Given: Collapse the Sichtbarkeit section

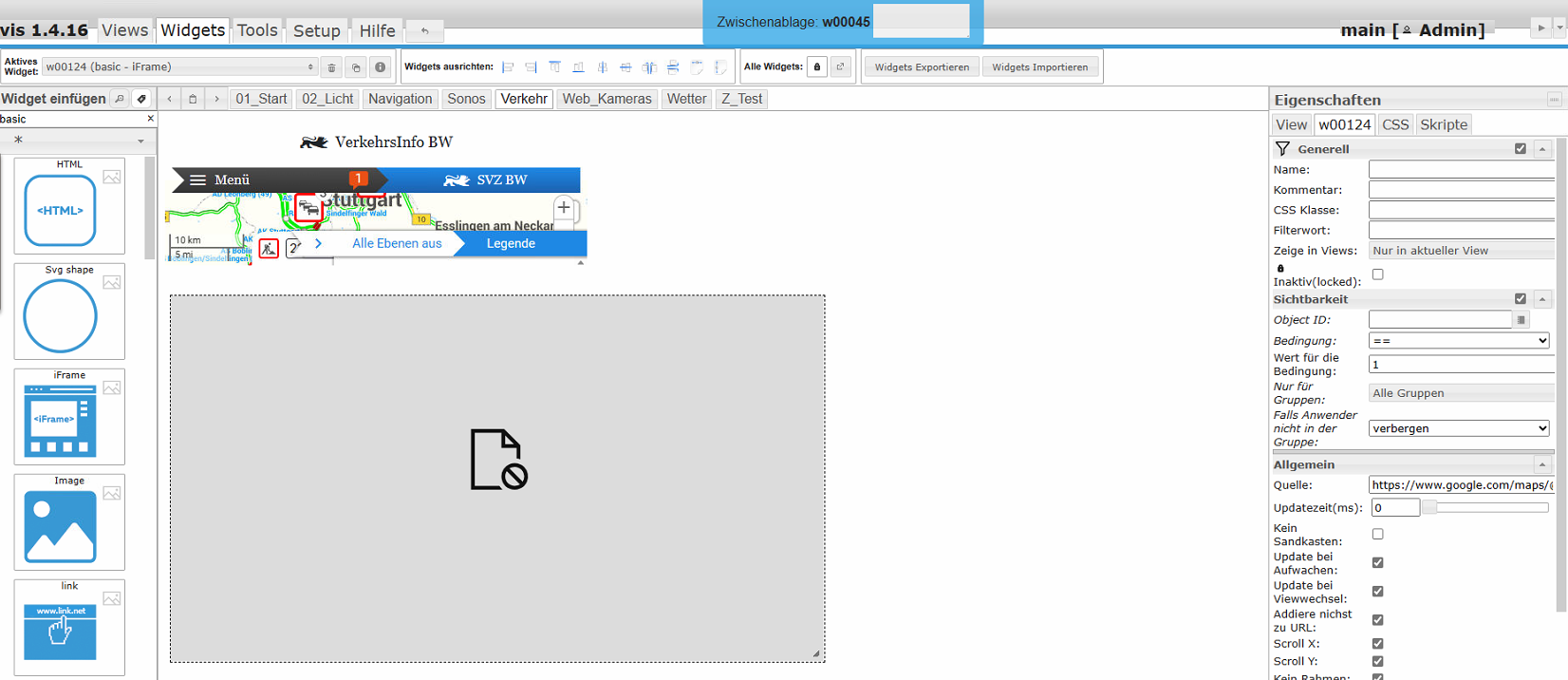Looking at the screenshot, I should pos(1542,299).
